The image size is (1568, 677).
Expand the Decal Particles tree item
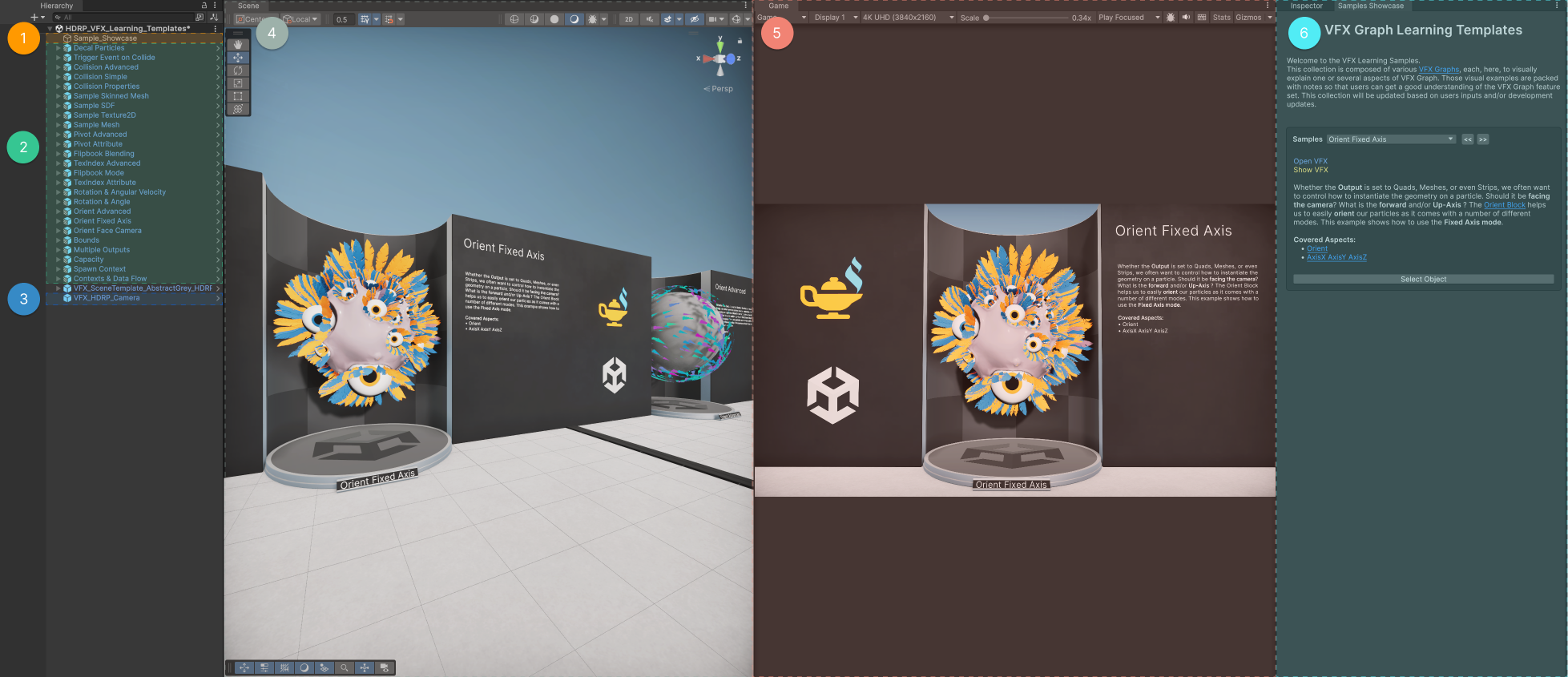click(58, 48)
